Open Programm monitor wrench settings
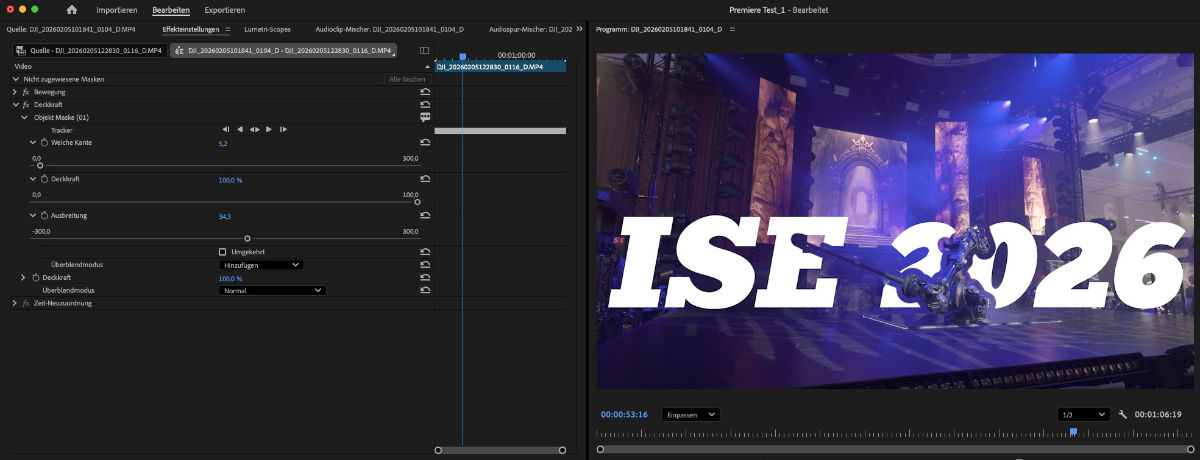The height and width of the screenshot is (460, 1200). [x=1123, y=414]
